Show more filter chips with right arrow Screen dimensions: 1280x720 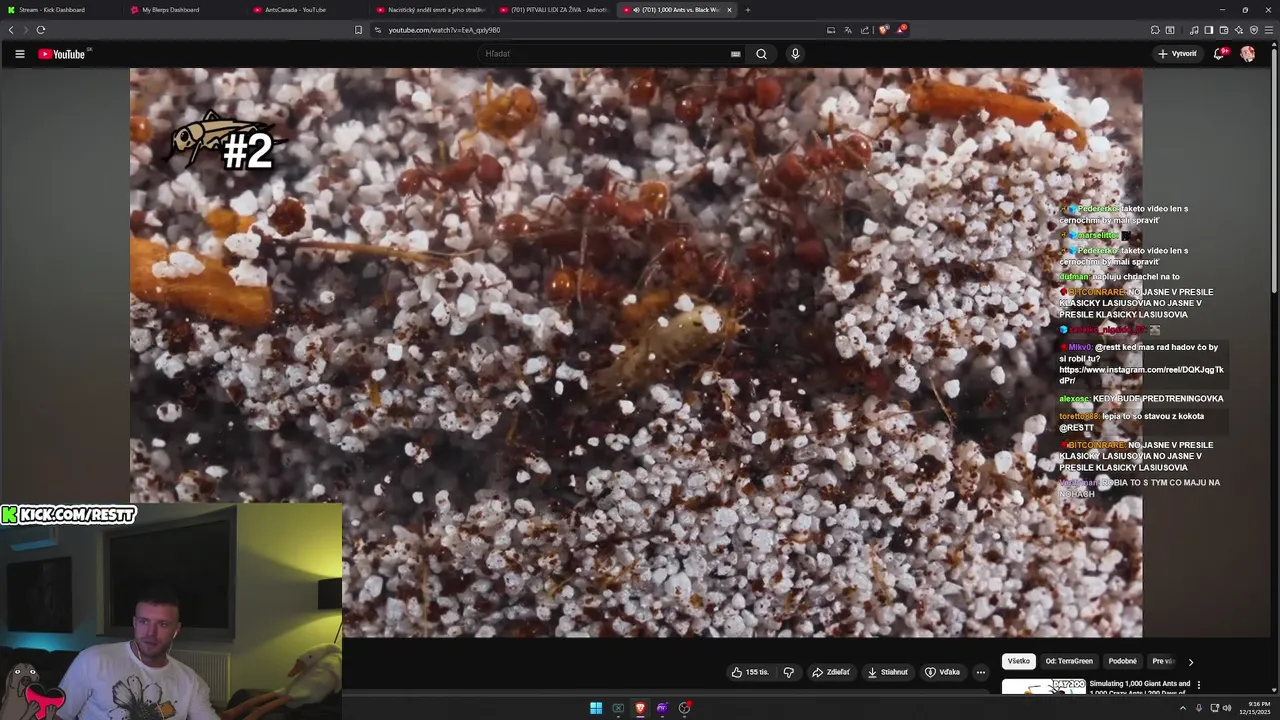1190,661
